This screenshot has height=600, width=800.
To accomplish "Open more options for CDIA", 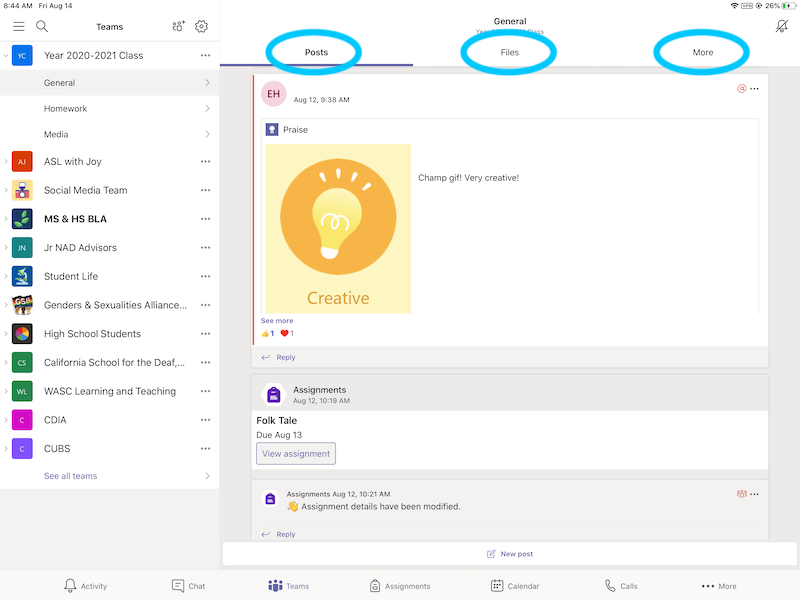I will point(206,420).
